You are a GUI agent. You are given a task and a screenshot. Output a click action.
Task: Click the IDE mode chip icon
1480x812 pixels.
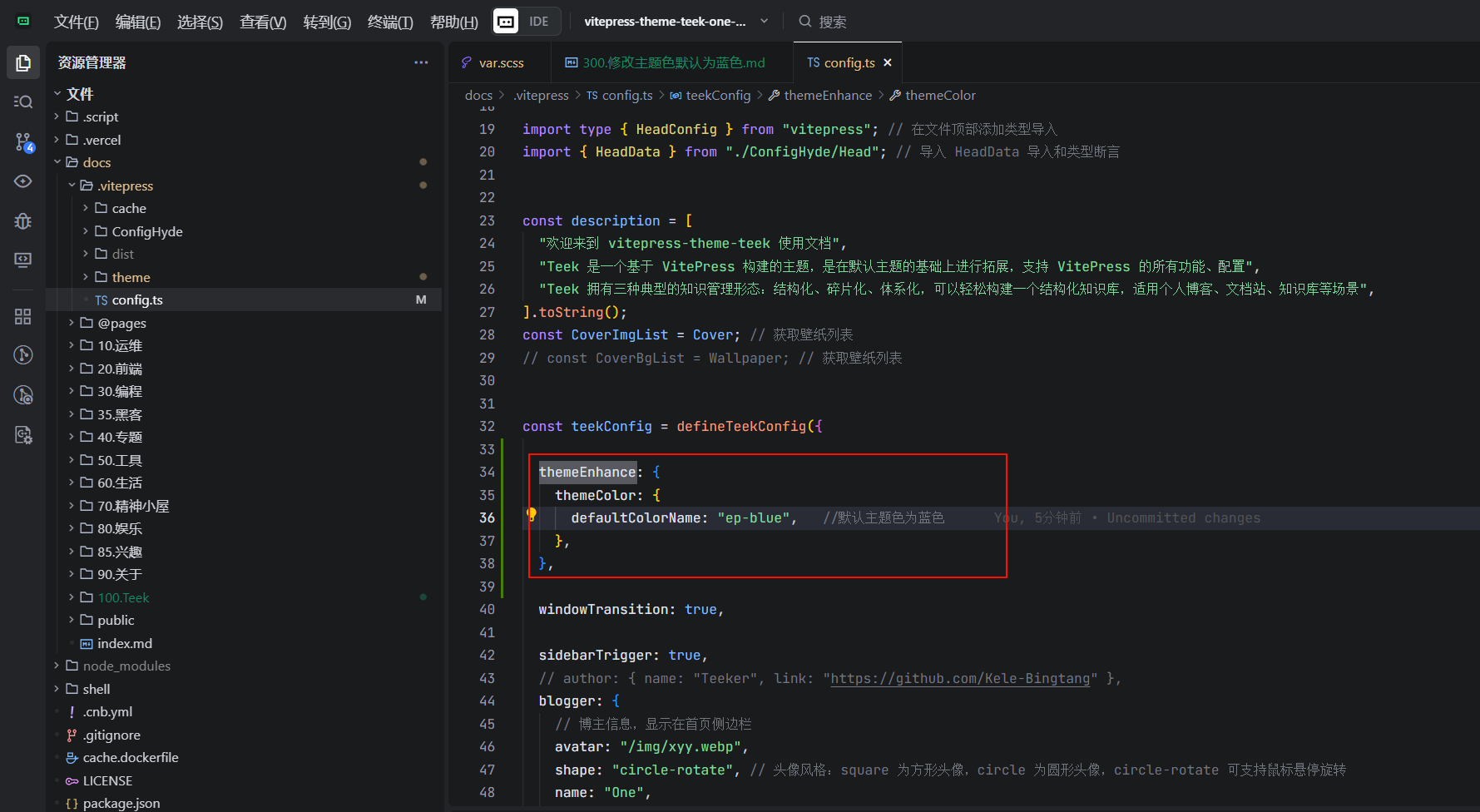tap(506, 21)
